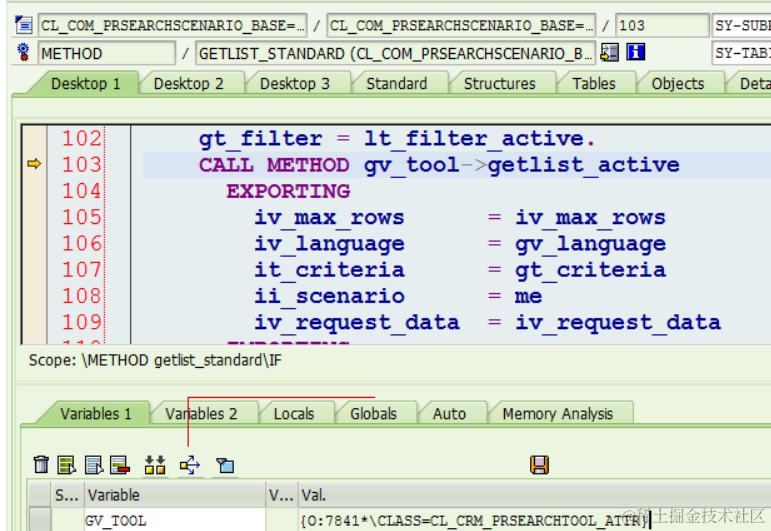Switch to the Desktop 1 tab
The image size is (771, 531).
(85, 84)
